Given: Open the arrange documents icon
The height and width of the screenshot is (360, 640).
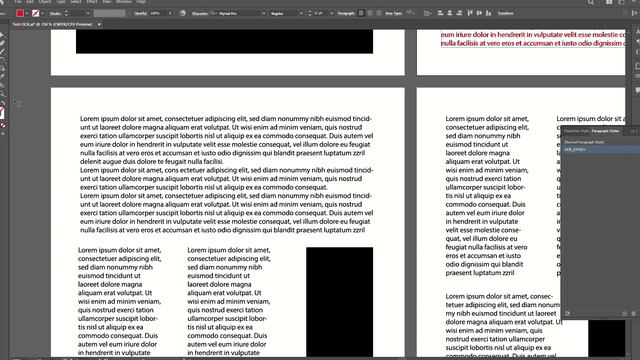Looking at the screenshot, I should [x=609, y=2].
